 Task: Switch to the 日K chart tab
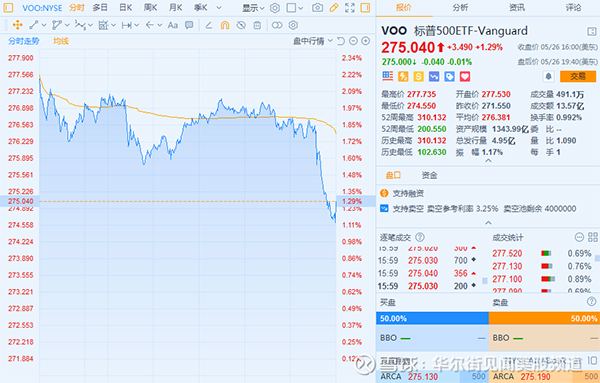click(x=126, y=8)
